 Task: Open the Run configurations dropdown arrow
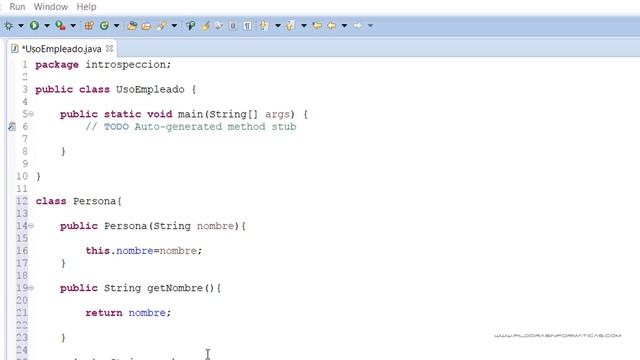click(47, 26)
